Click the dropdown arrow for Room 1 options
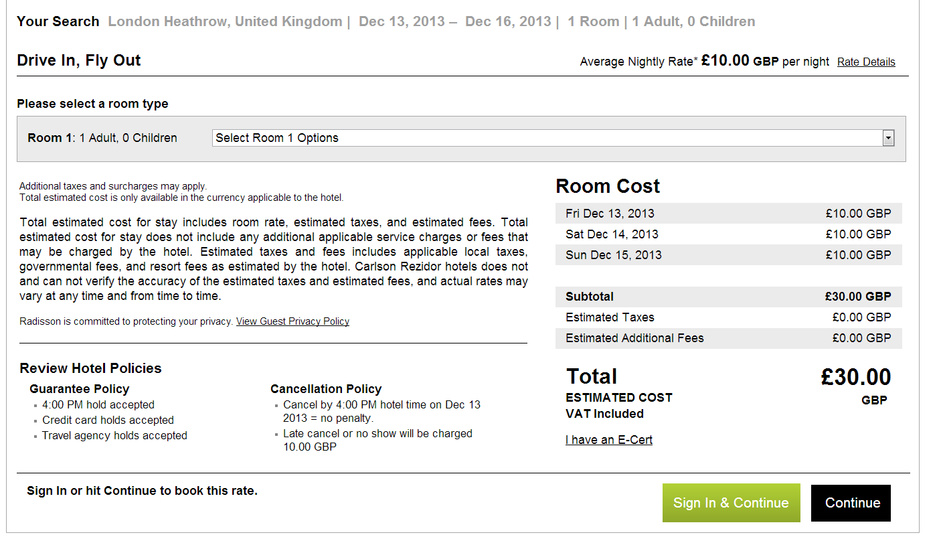The width and height of the screenshot is (939, 539). 888,138
